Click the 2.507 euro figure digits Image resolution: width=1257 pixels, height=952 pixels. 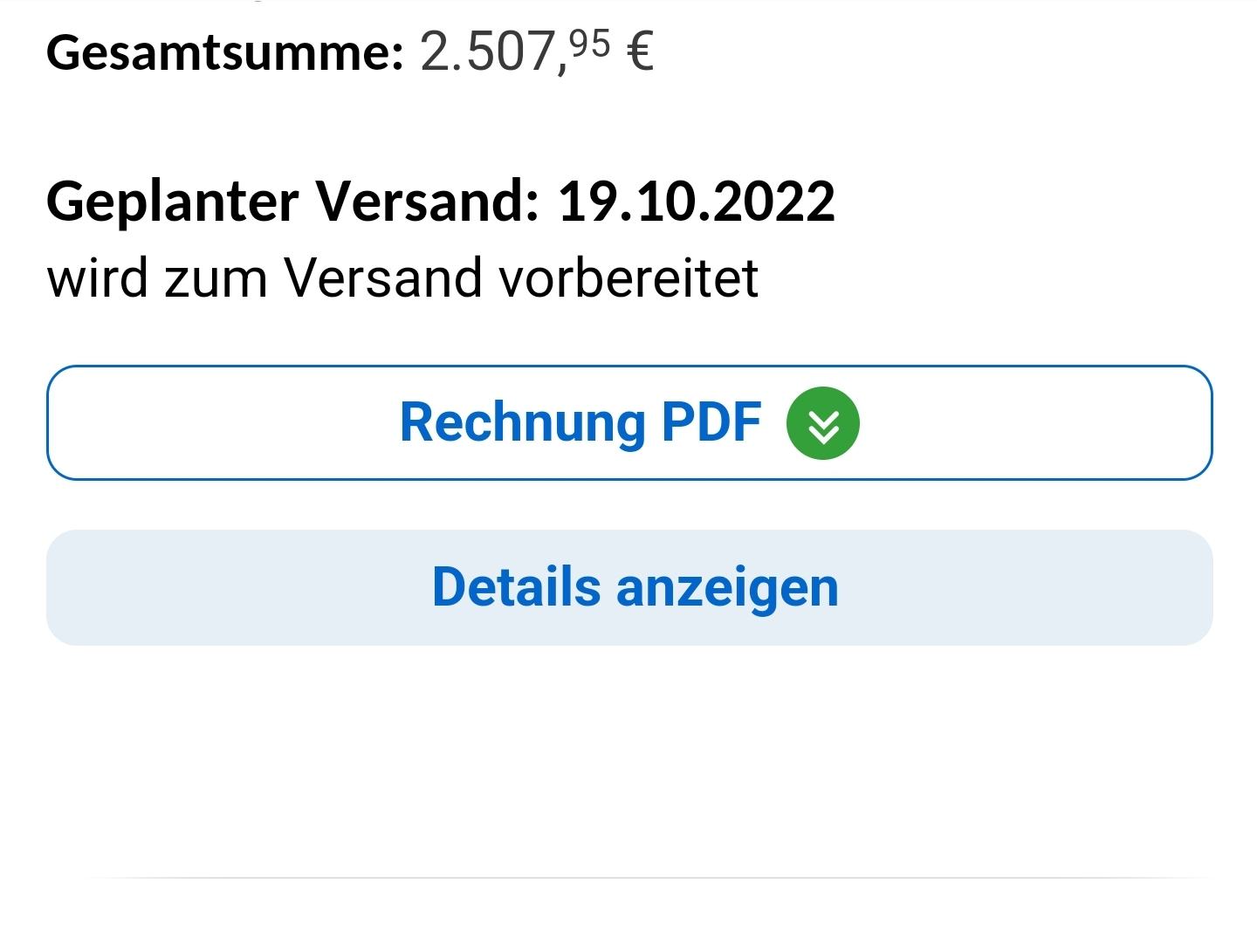487,51
